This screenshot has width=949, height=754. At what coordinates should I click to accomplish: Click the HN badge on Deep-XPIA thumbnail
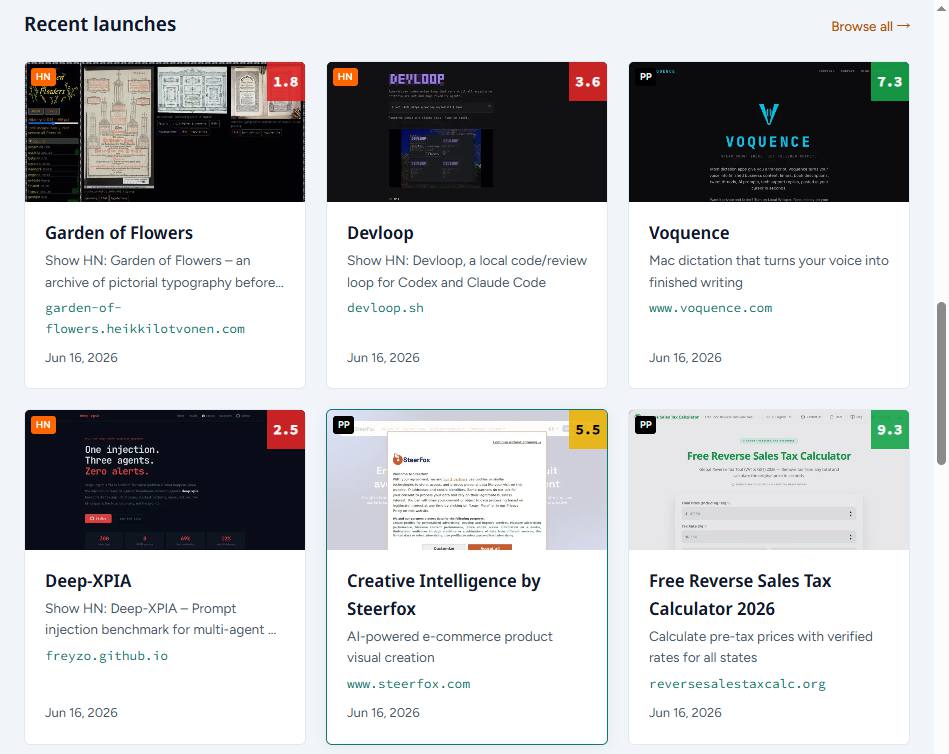43,425
